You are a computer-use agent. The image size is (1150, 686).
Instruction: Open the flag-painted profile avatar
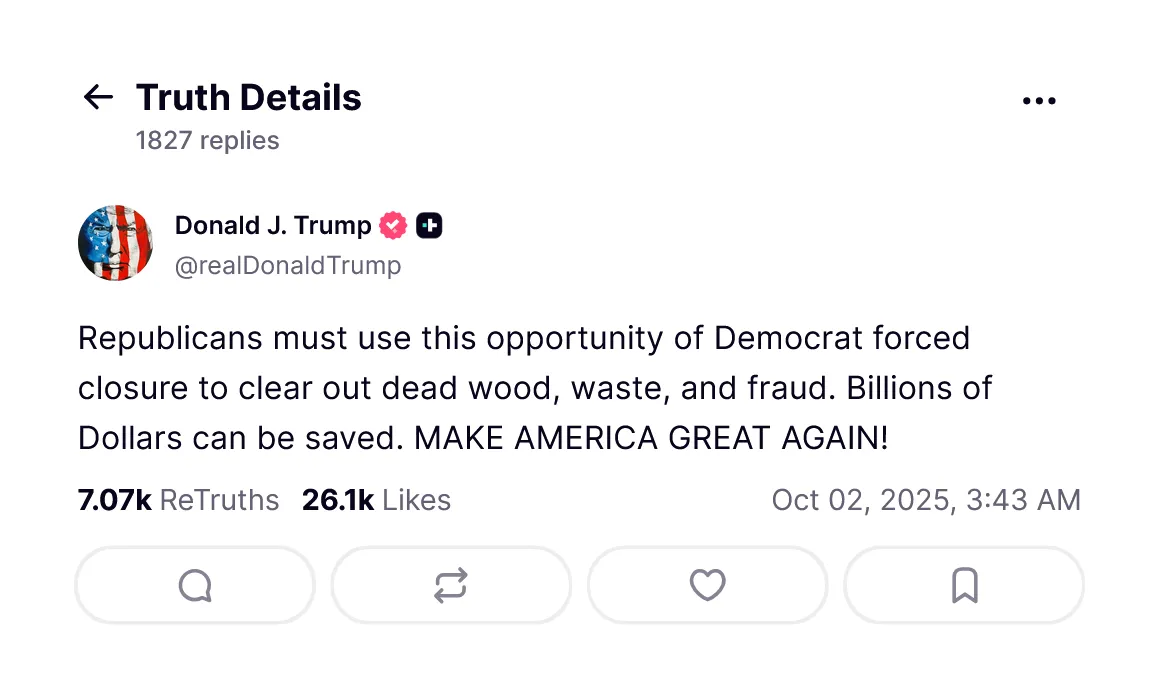coord(116,243)
